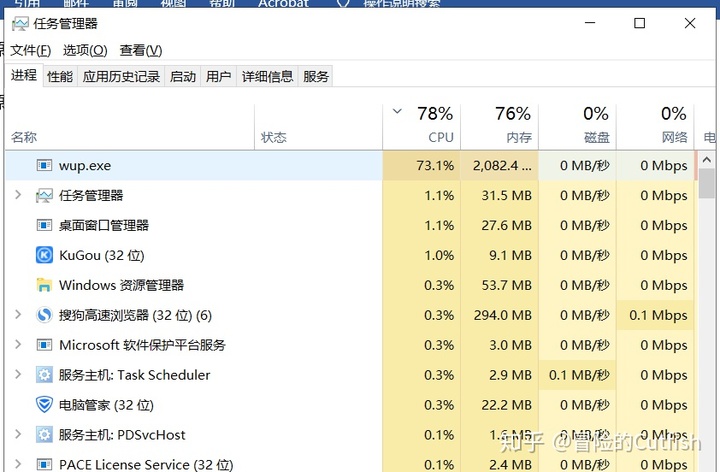Click the 电脑管家 shield icon
Viewport: 720px width, 472px height.
coord(44,405)
